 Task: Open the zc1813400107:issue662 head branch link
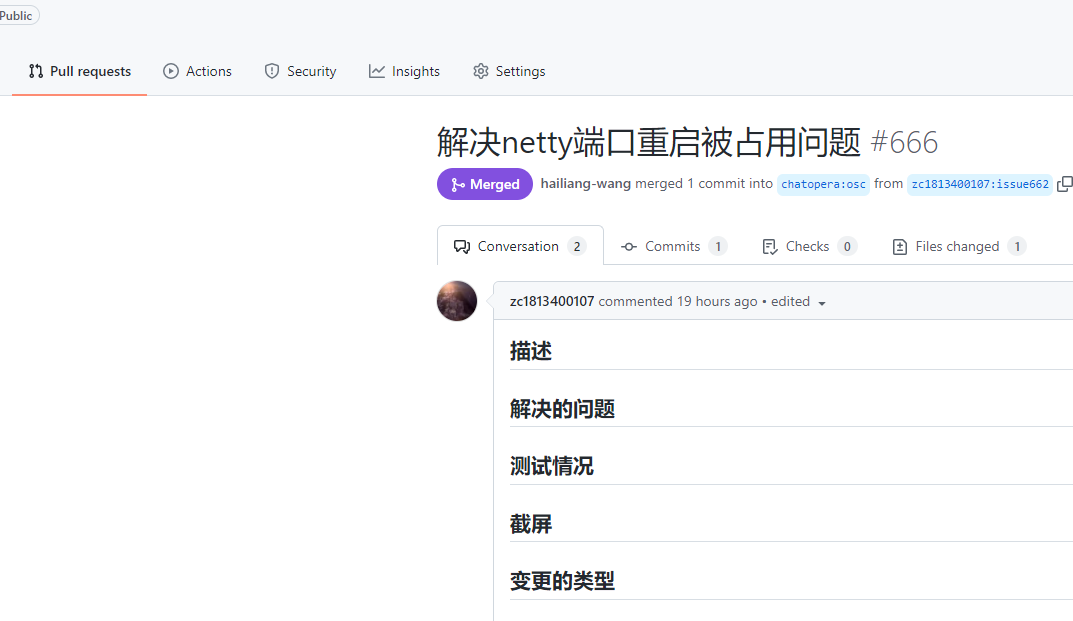pos(979,184)
